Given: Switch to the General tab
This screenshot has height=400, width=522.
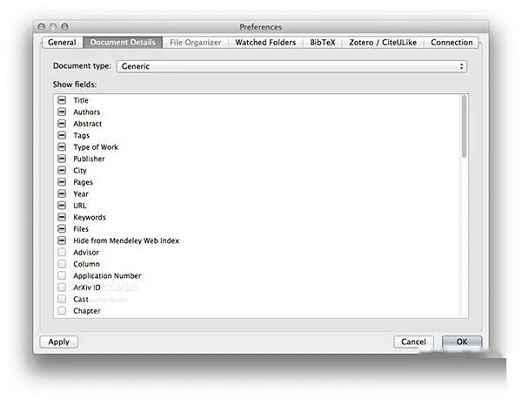Looking at the screenshot, I should click(62, 43).
